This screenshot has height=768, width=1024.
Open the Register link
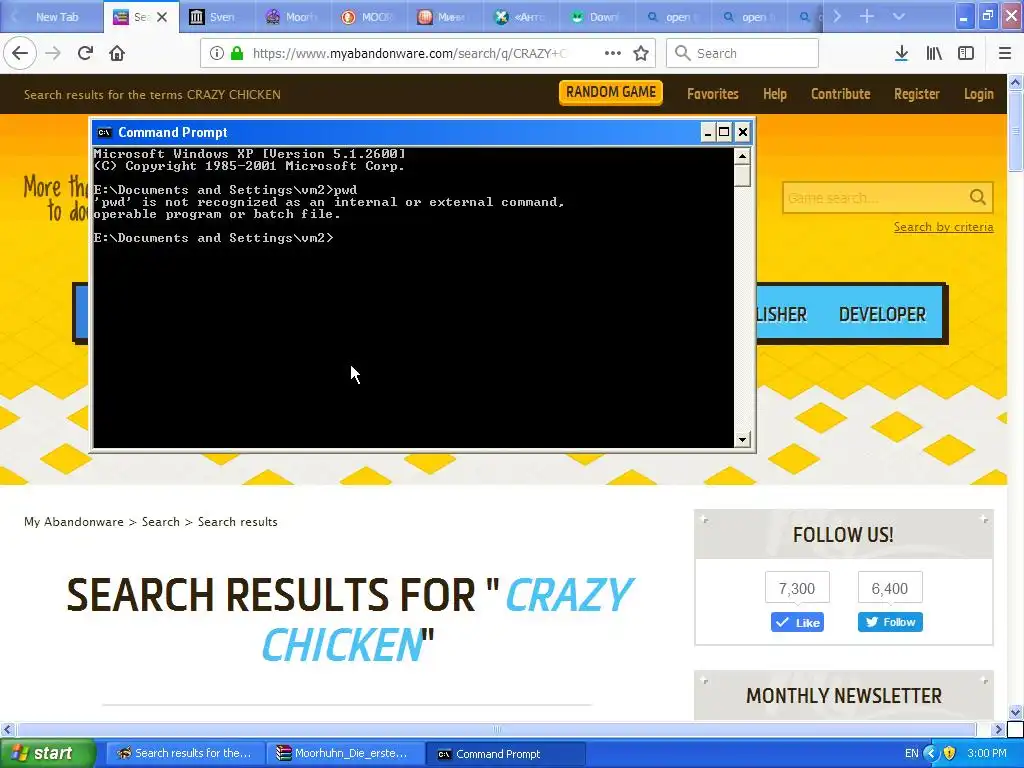917,94
